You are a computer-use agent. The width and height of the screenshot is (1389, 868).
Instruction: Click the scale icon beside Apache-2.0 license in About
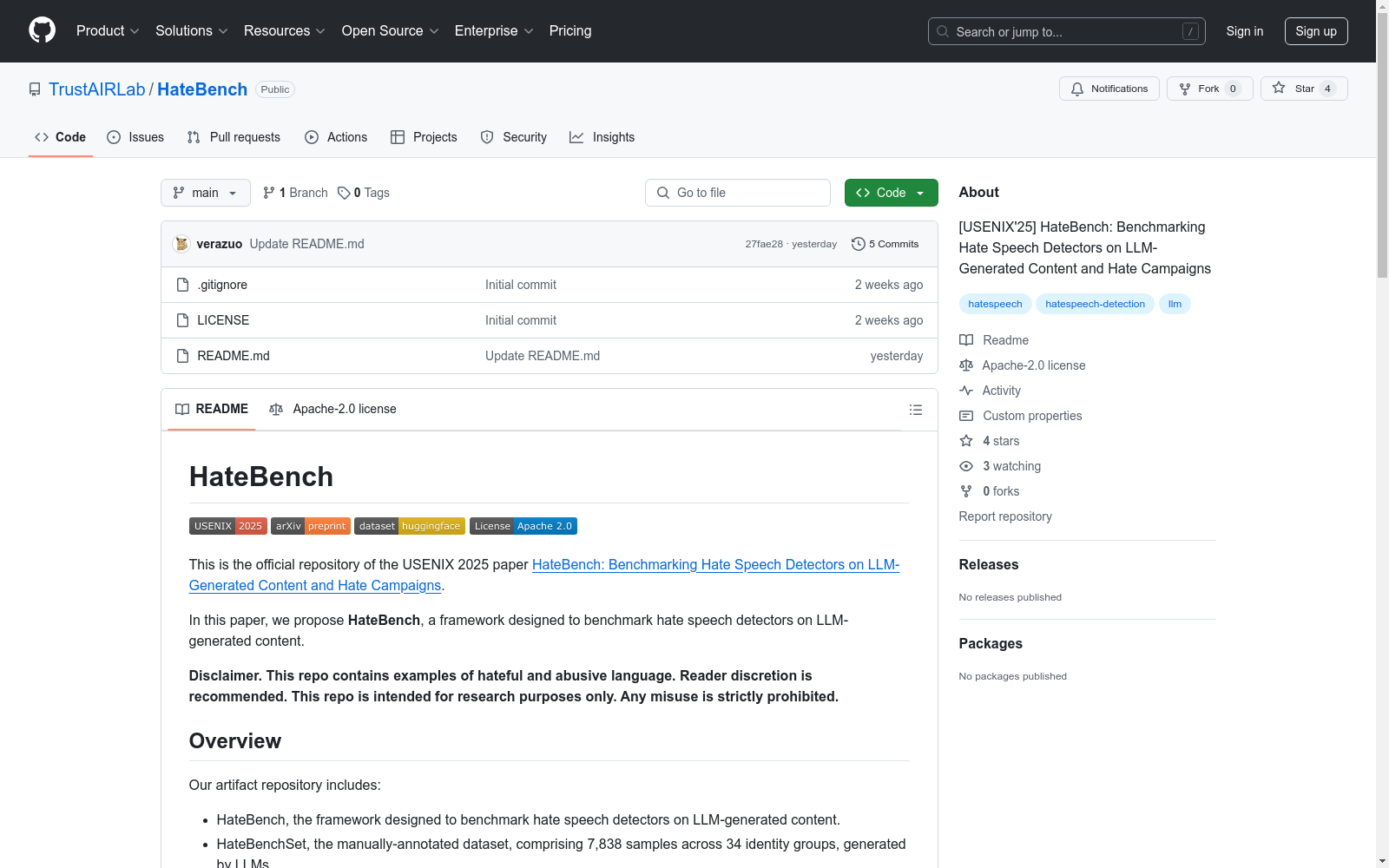point(966,365)
